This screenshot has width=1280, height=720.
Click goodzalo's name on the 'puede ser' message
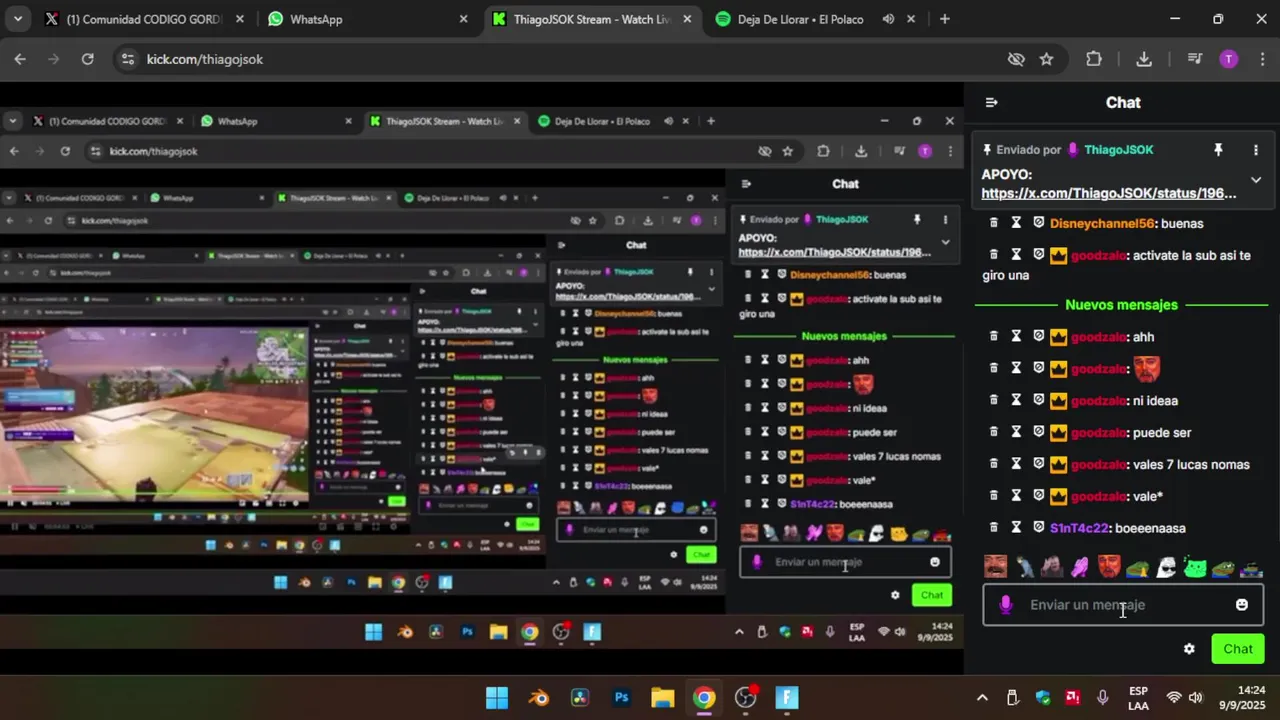(1099, 433)
